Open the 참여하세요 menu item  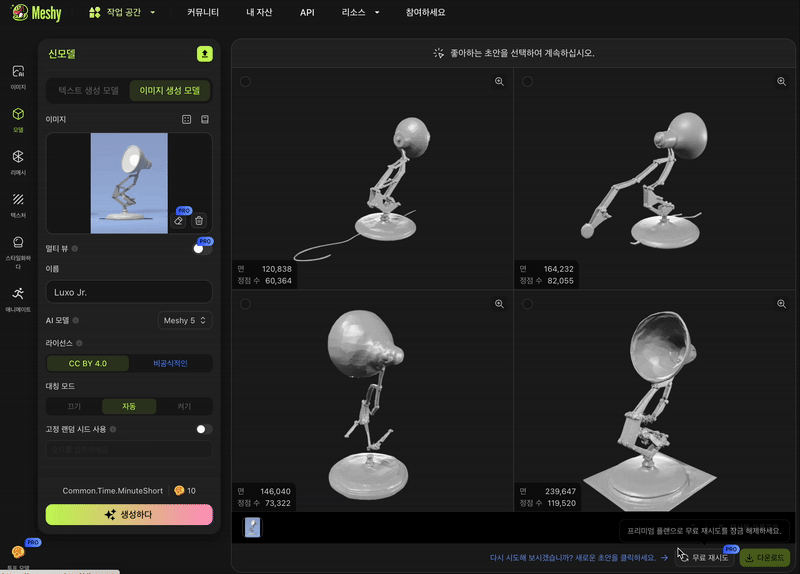pos(425,12)
